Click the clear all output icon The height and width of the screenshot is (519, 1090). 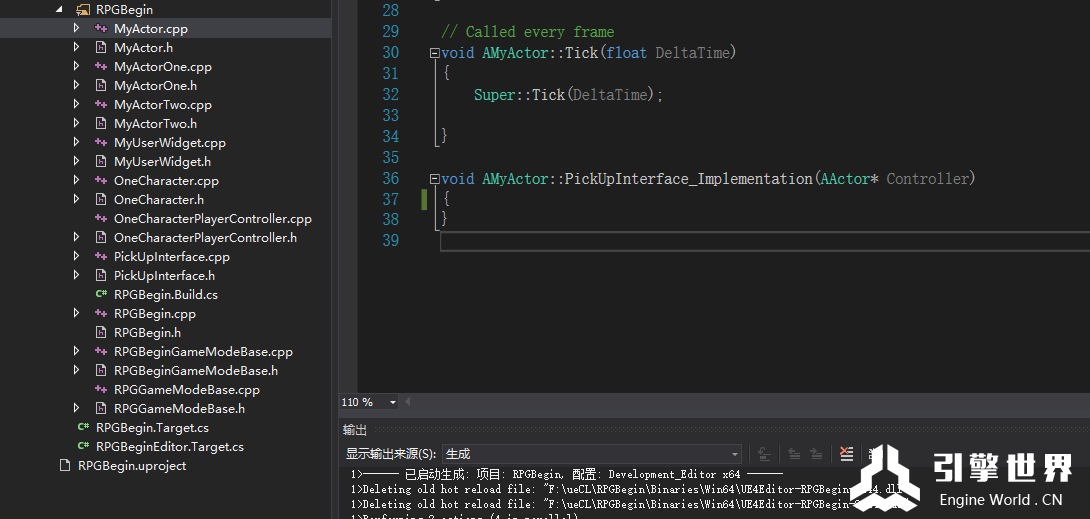pos(846,454)
